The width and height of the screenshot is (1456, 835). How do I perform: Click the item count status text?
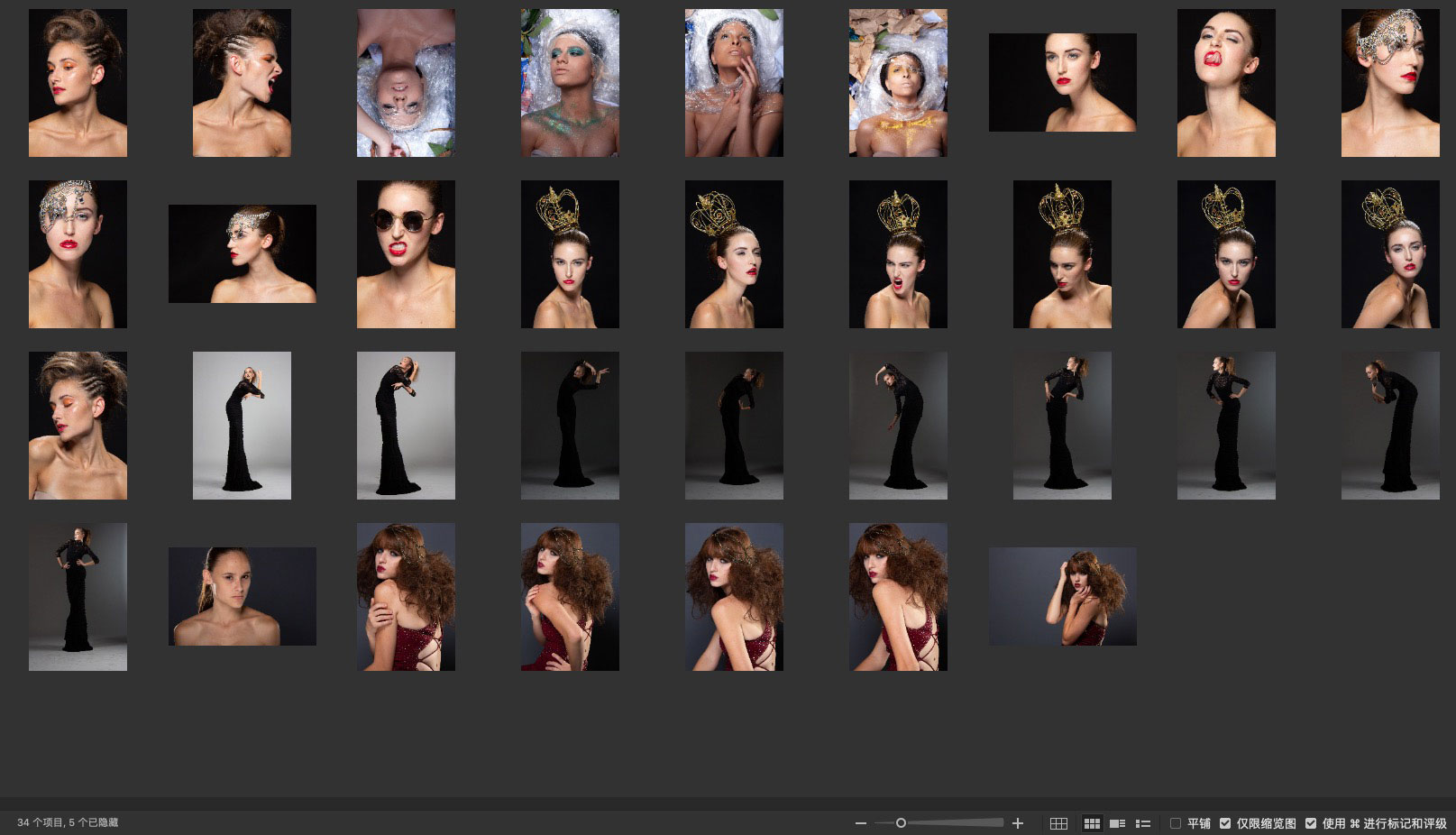(68, 822)
